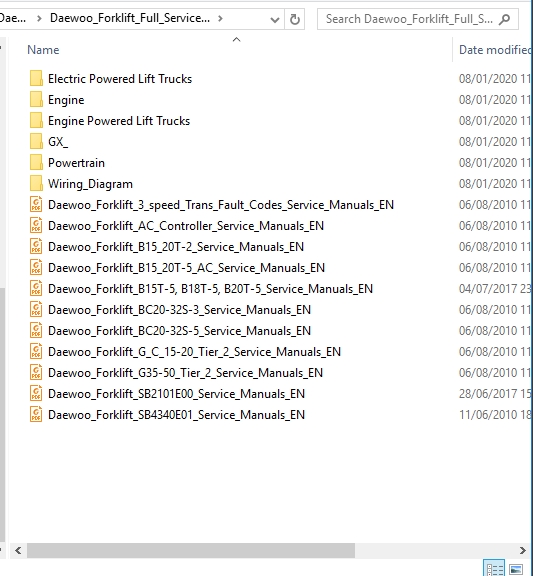
Task: Select Daewoo_Forklift_G_C_15-20_Tier_2_Service_Manuals_EN name
Action: click(x=194, y=352)
